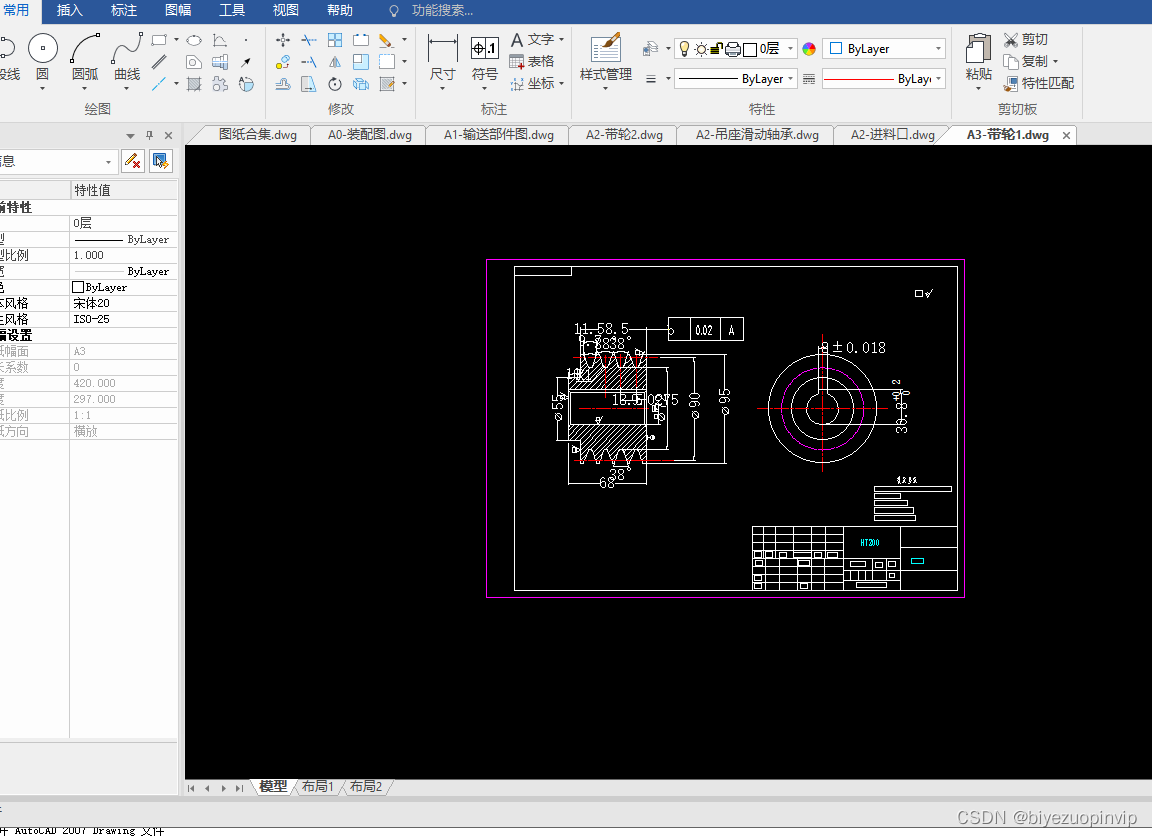Screen dimensions: 1152x837
Task: Select the Curve (曲线) spline tool
Action: [127, 57]
